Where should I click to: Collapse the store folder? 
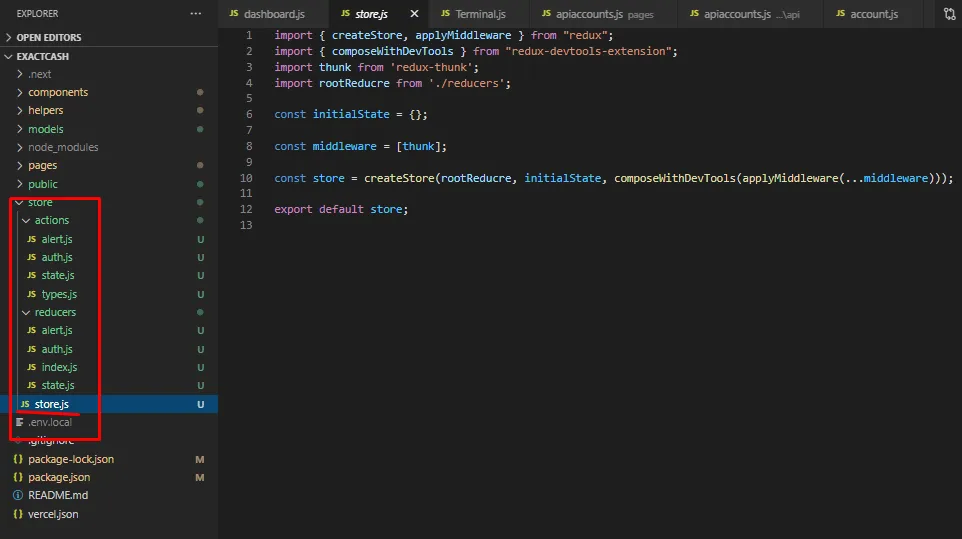coord(109,202)
